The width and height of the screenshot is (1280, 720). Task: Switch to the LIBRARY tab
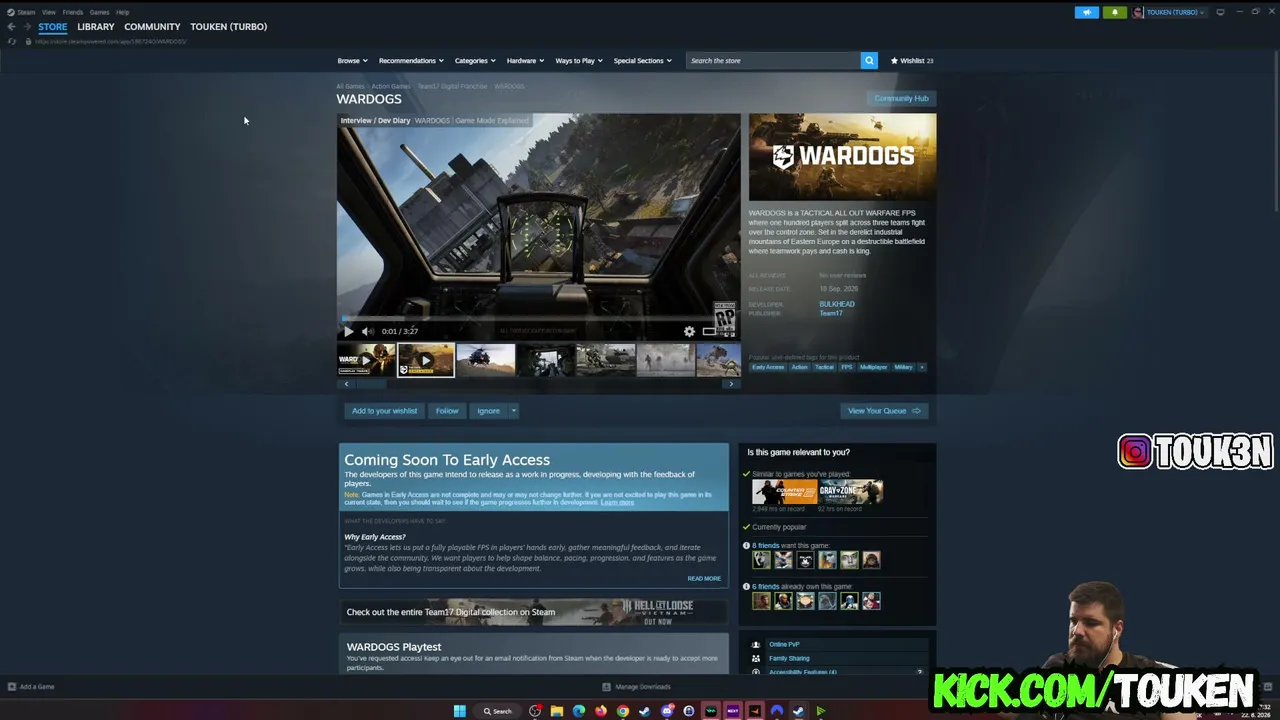coord(96,27)
